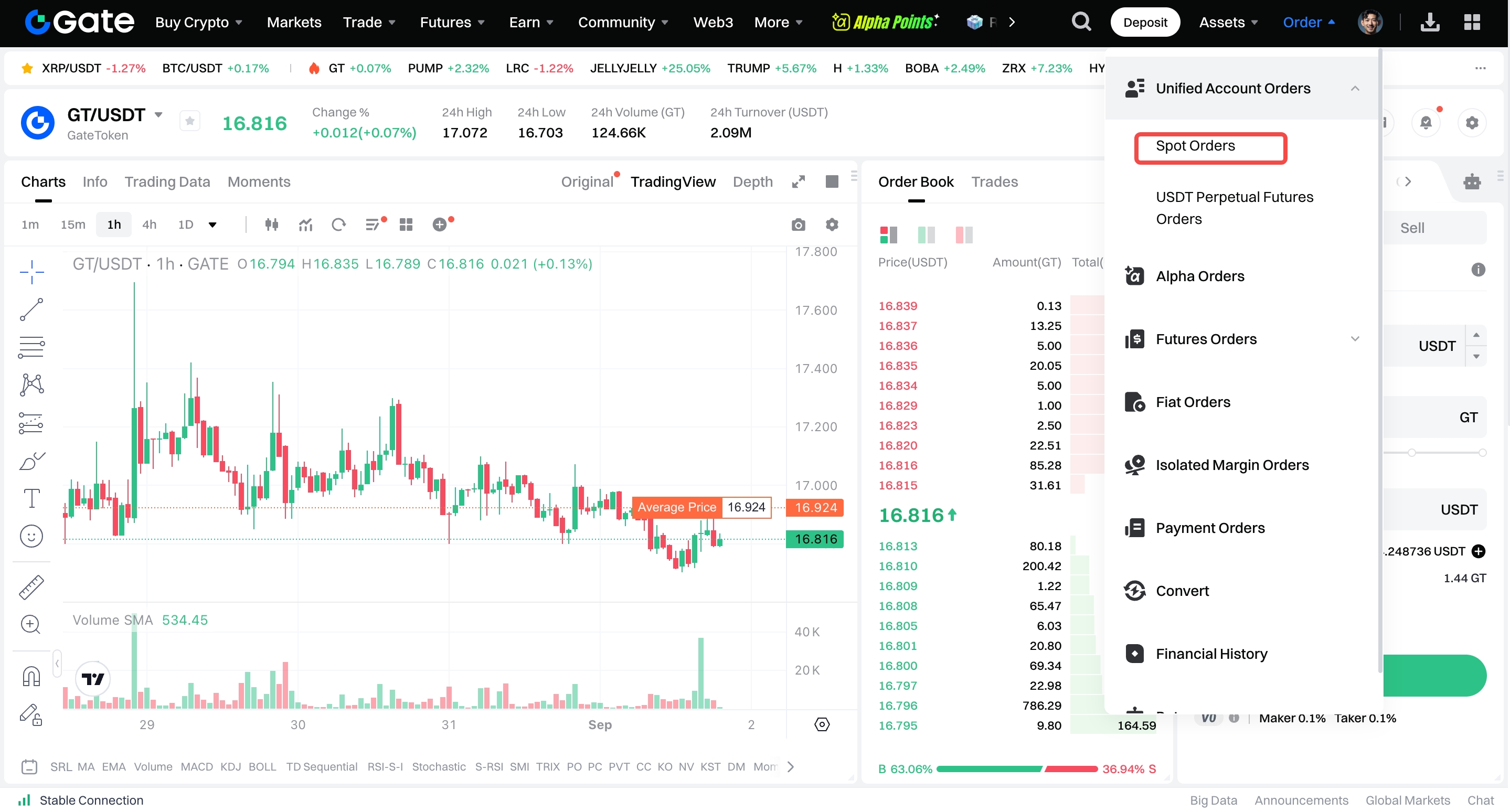Take a chart snapshot with camera icon

(x=798, y=225)
